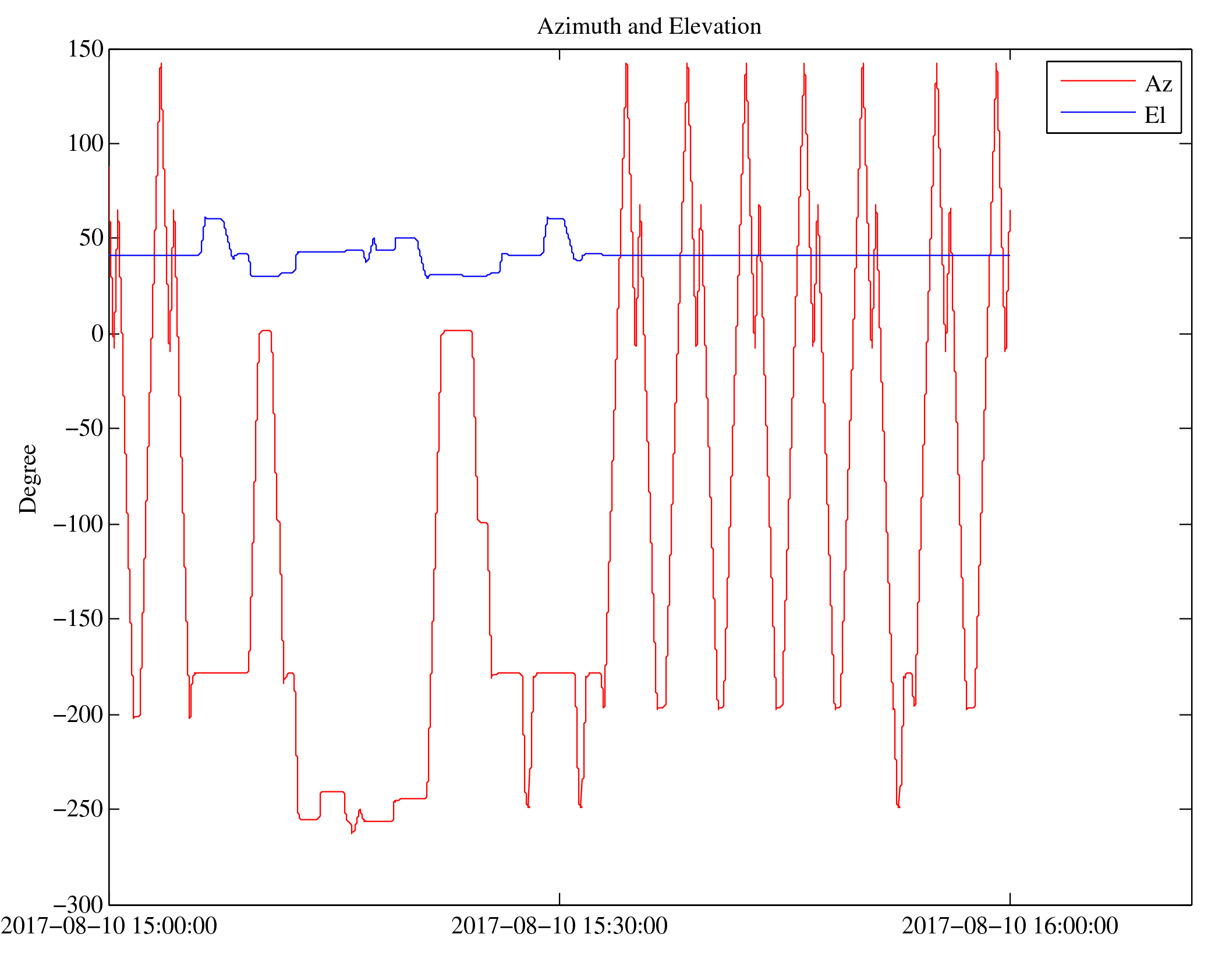Viewport: 1208px width, 980px height.
Task: Click the y-axis tick label '50'
Action: point(91,238)
